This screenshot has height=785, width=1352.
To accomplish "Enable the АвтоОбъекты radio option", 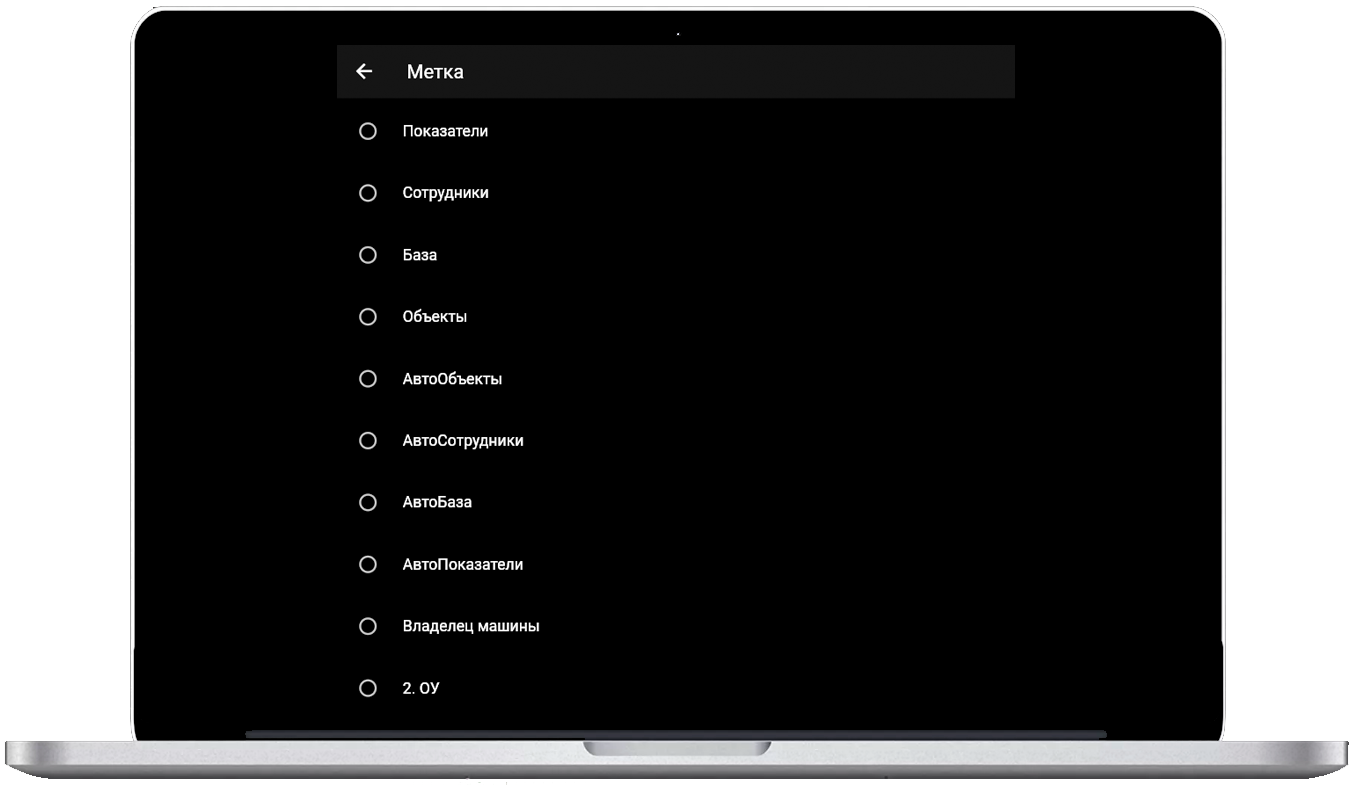I will 368,379.
